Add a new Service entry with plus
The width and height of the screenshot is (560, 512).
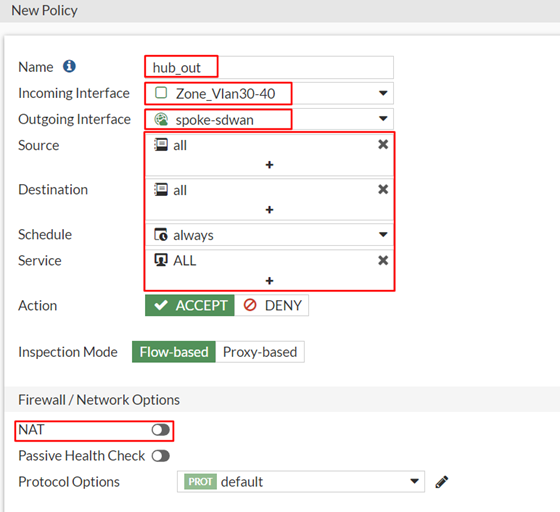pos(269,281)
